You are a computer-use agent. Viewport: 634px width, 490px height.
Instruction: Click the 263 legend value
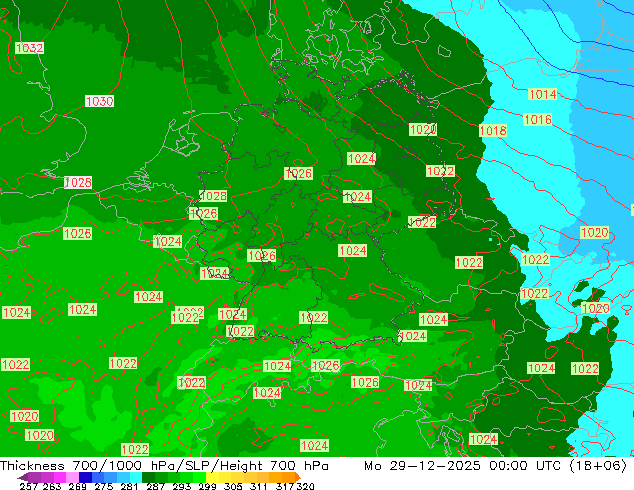(52, 486)
